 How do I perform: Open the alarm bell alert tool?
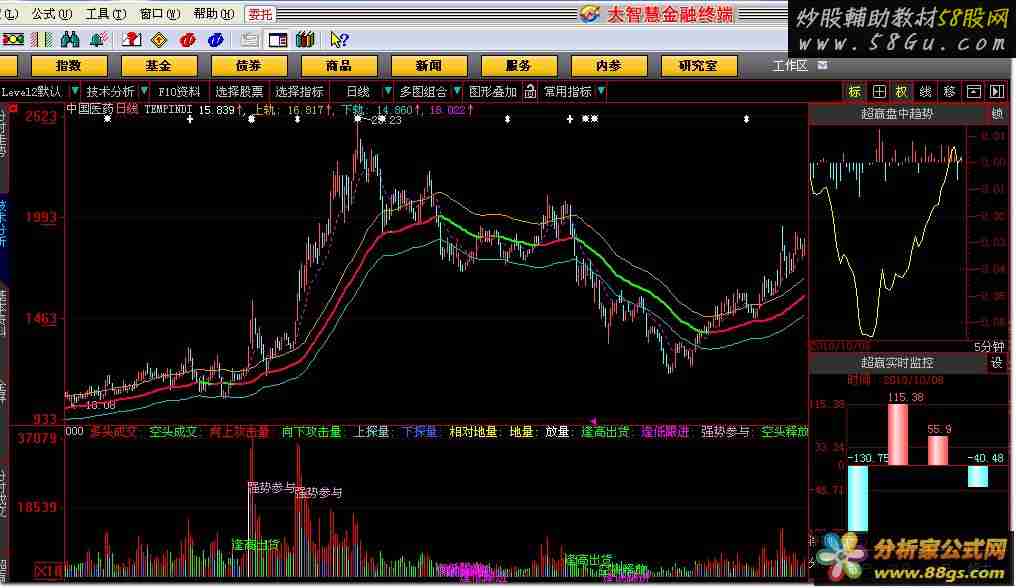[x=98, y=40]
